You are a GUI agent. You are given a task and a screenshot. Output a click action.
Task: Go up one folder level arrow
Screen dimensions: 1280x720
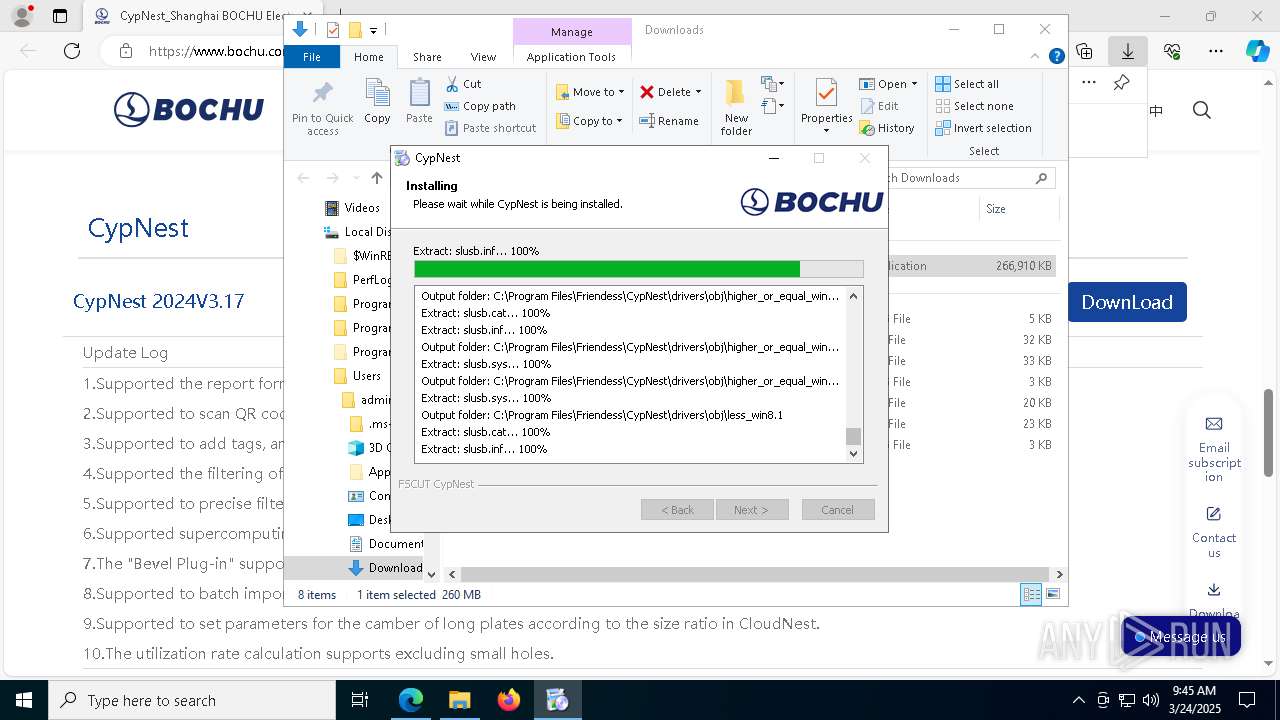[376, 178]
